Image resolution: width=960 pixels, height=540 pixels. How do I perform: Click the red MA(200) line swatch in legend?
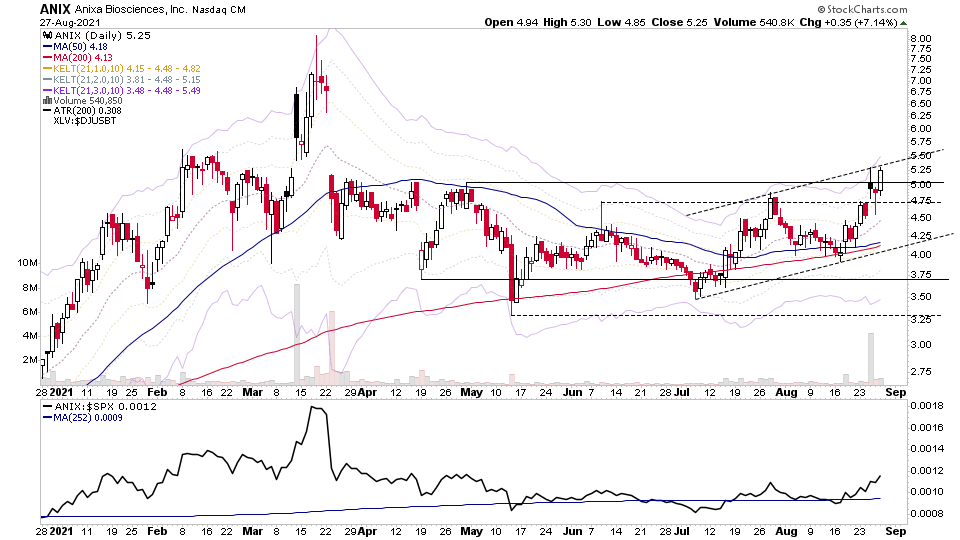point(47,58)
